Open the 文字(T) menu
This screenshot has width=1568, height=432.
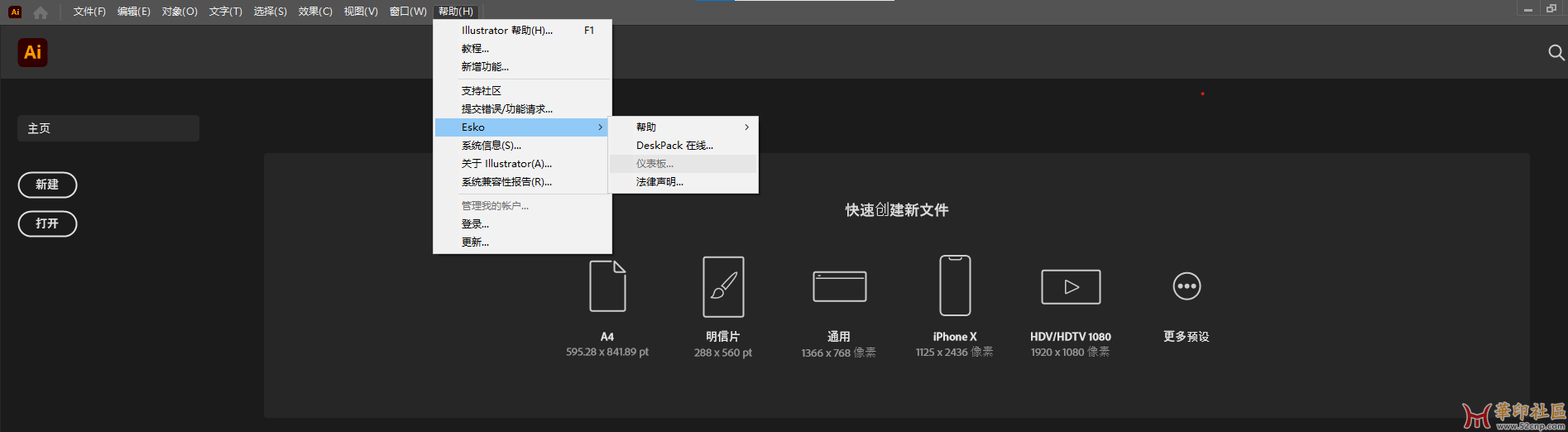pos(225,12)
